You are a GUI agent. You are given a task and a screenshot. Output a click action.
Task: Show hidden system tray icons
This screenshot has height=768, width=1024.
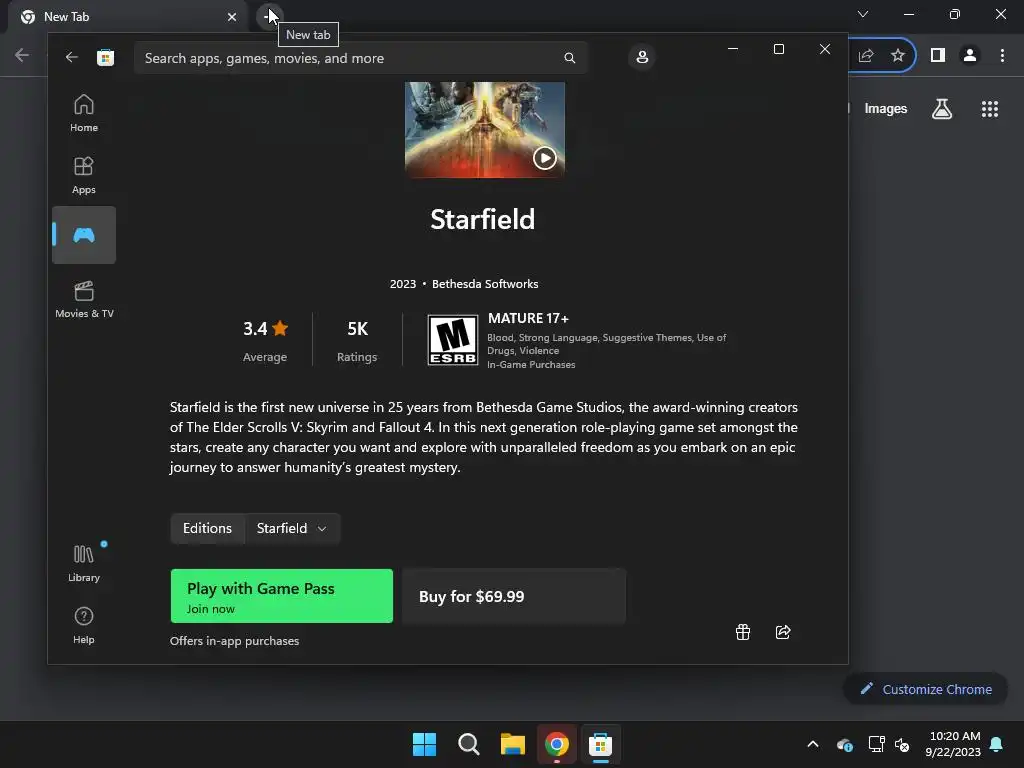[813, 744]
